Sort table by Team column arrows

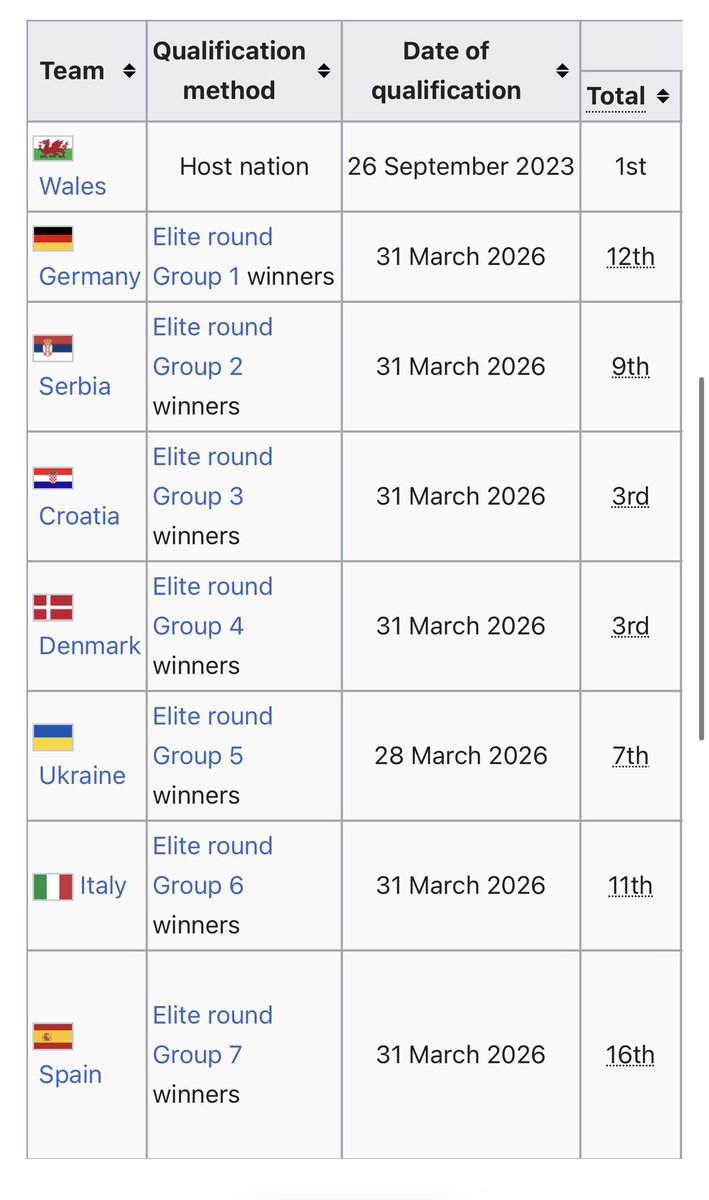[129, 71]
